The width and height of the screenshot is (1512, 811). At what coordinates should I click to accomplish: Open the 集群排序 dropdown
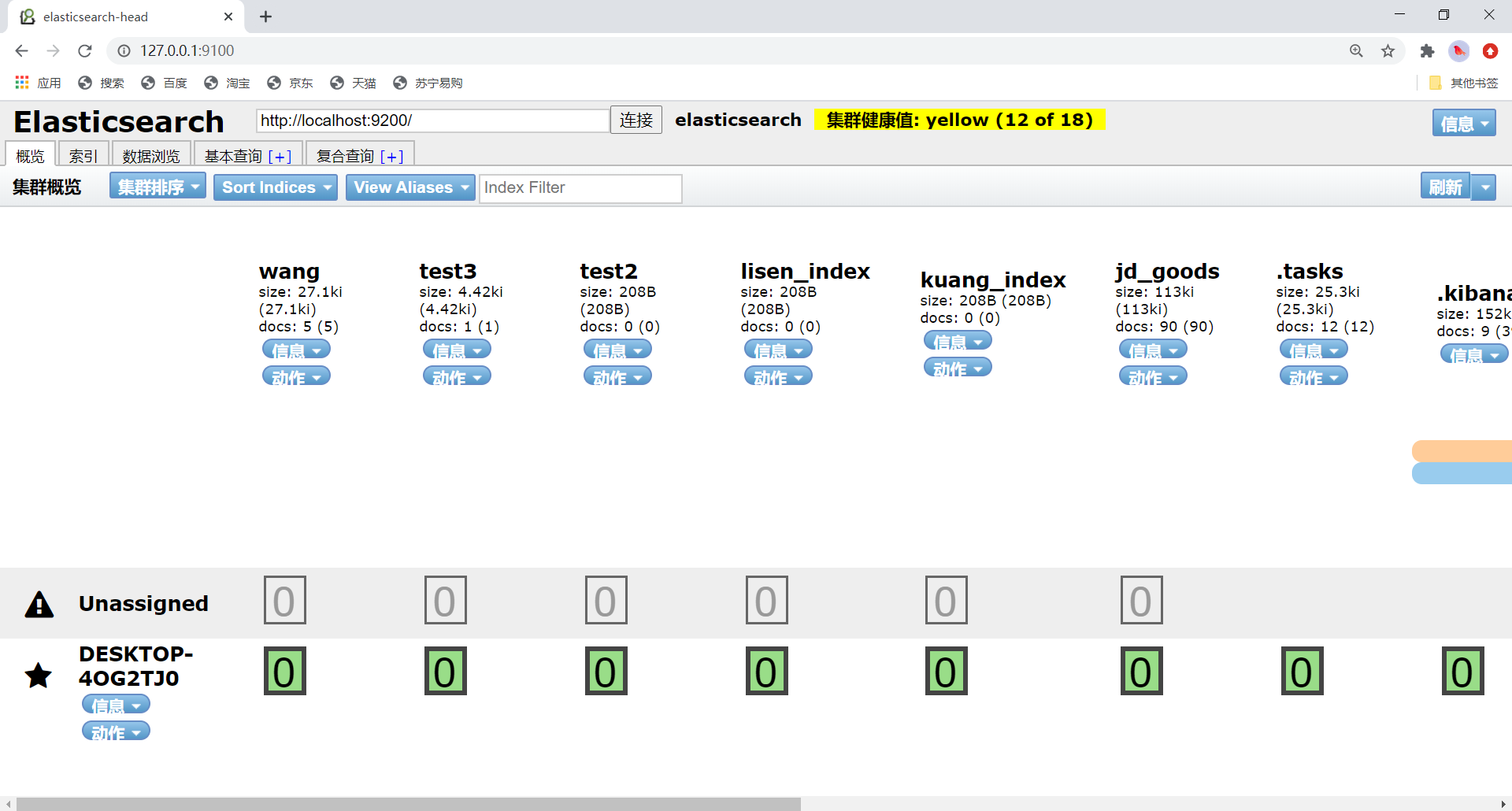157,187
